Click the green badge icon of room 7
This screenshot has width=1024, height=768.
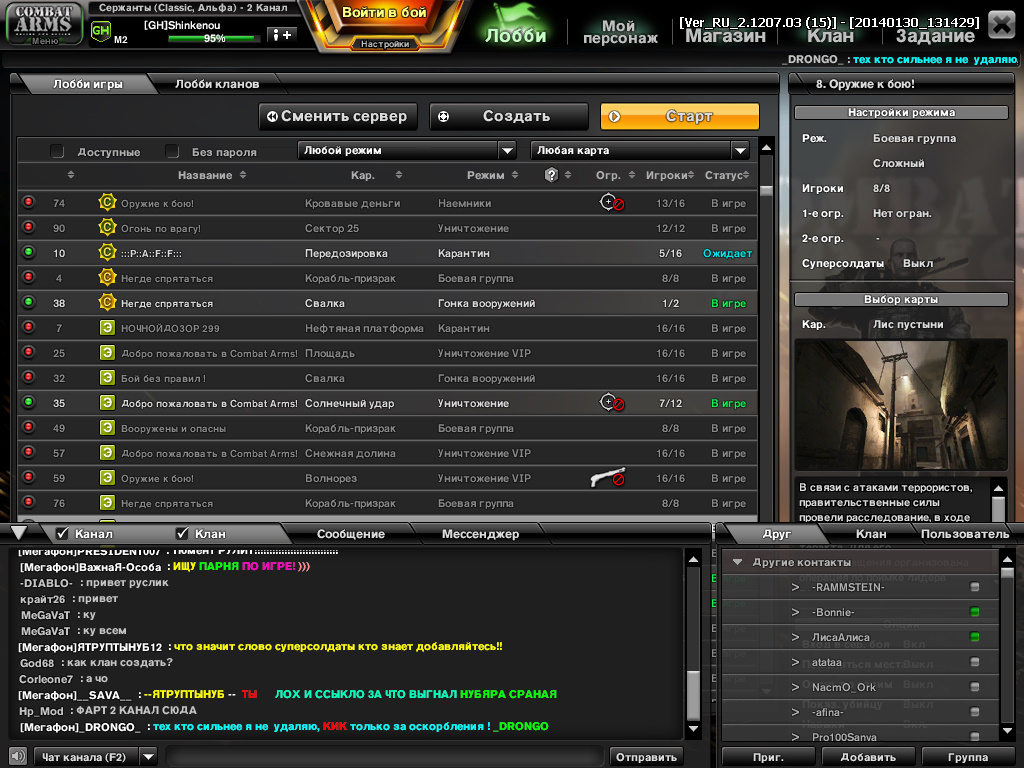(107, 328)
